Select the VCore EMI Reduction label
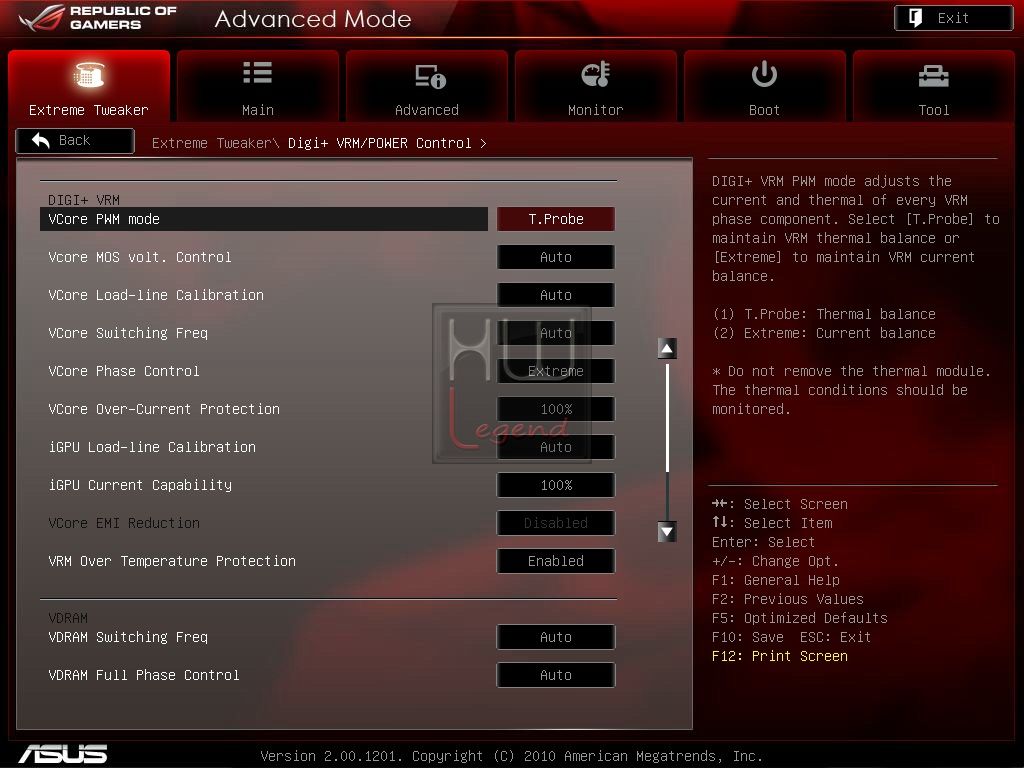Screen dimensions: 1024x768 click(x=124, y=523)
